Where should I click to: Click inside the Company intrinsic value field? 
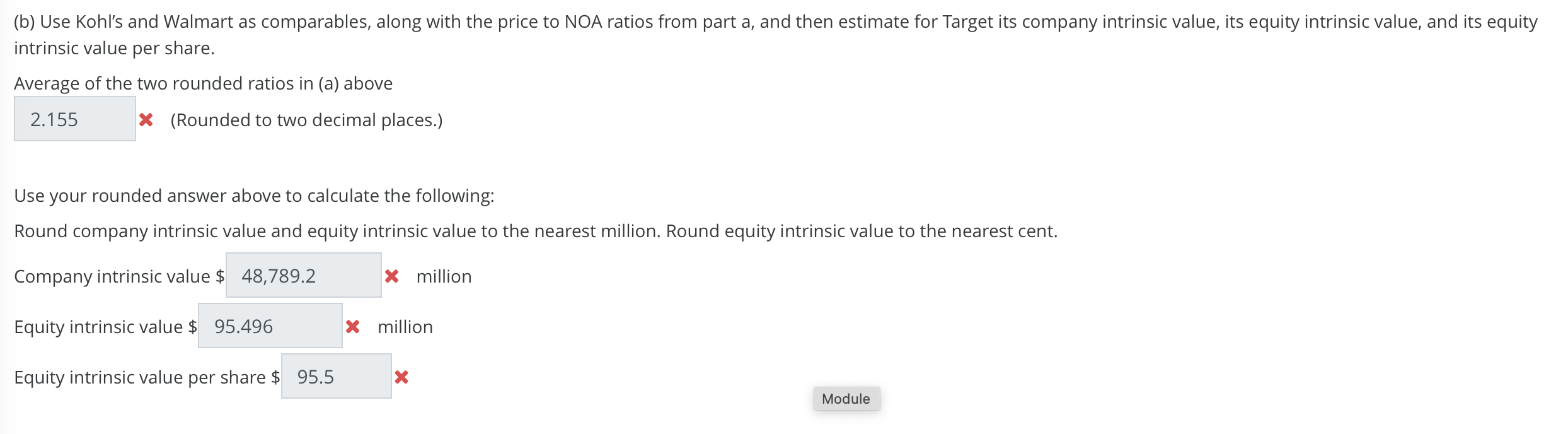(x=304, y=275)
